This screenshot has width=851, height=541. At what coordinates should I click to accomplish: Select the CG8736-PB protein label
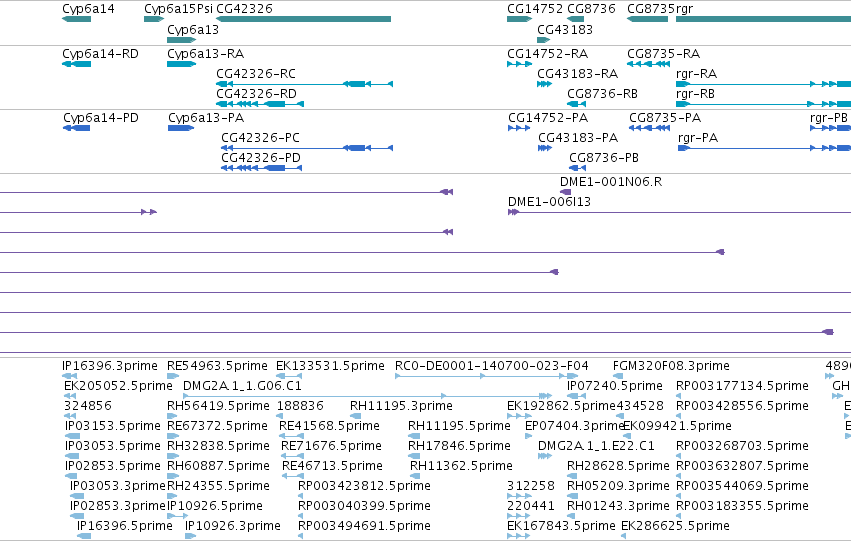coord(604,157)
